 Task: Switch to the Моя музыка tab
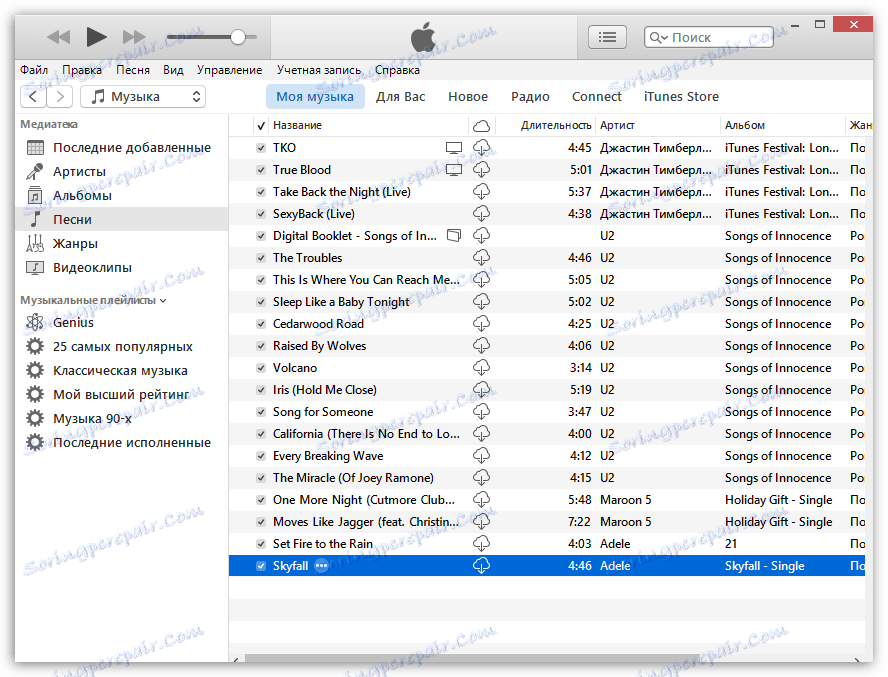(x=315, y=96)
